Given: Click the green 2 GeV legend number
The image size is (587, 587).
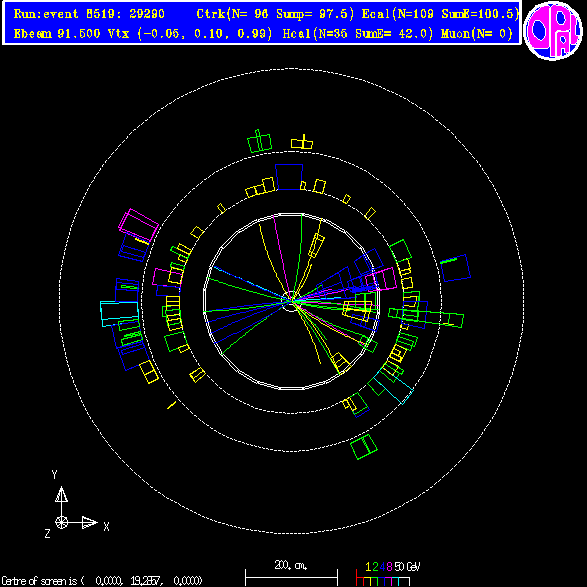Looking at the screenshot, I should (375, 566).
